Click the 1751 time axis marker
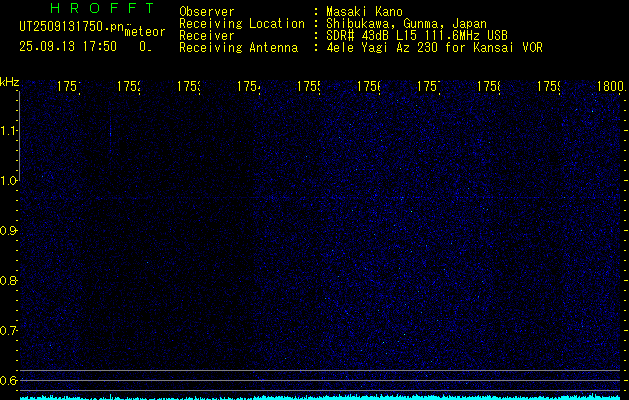 tap(69, 86)
